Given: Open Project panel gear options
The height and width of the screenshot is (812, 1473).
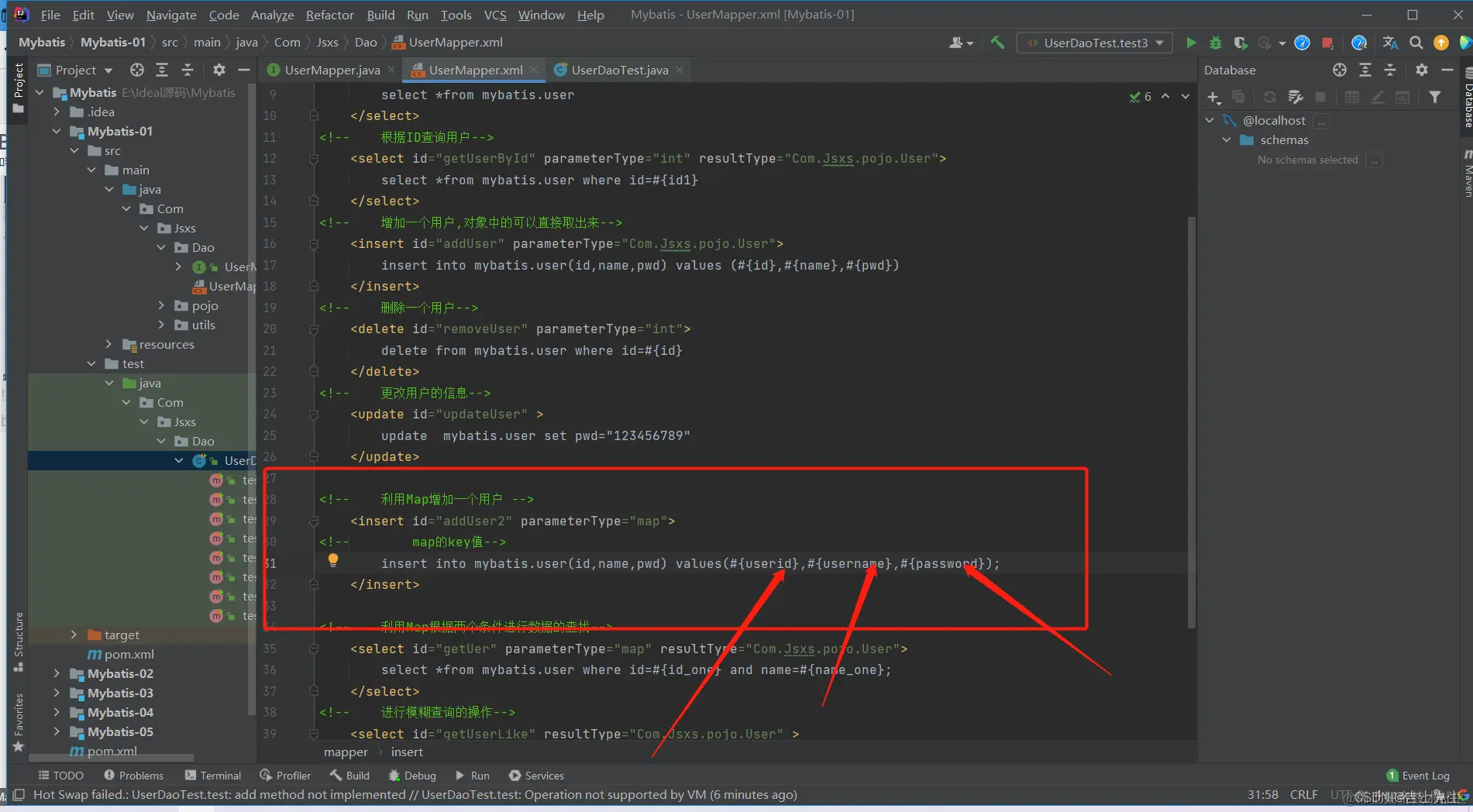Looking at the screenshot, I should [x=219, y=70].
